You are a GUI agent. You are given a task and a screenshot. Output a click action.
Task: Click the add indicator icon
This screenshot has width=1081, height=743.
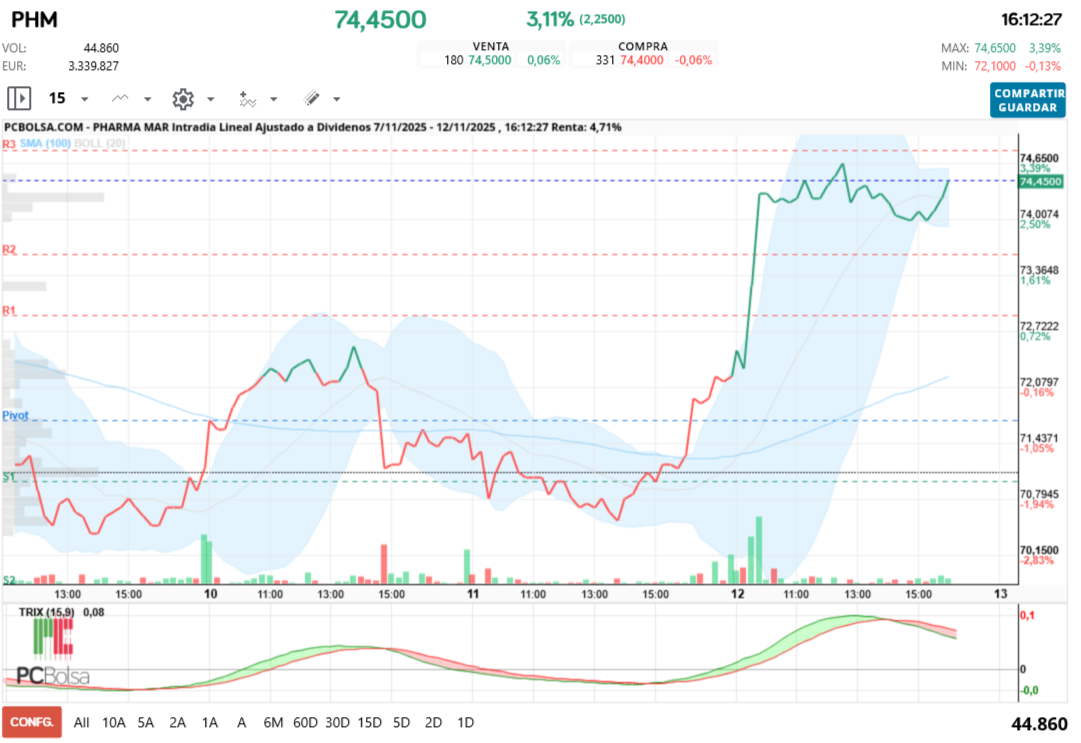(x=246, y=98)
